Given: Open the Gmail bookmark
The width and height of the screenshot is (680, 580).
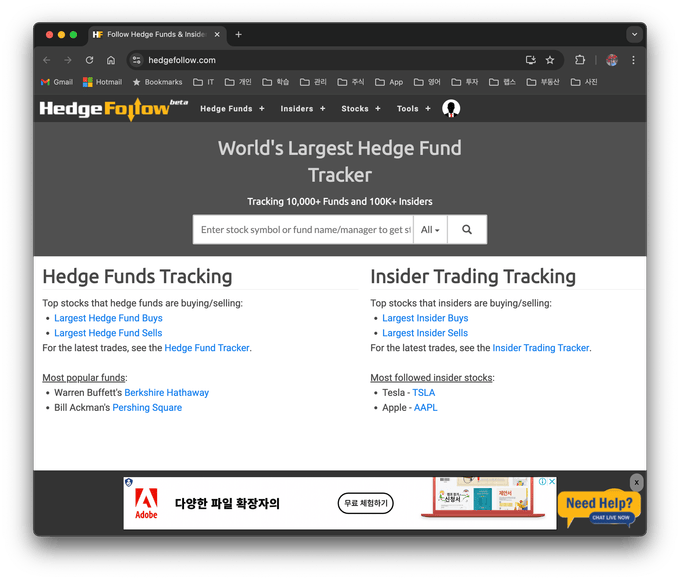Looking at the screenshot, I should (x=57, y=82).
